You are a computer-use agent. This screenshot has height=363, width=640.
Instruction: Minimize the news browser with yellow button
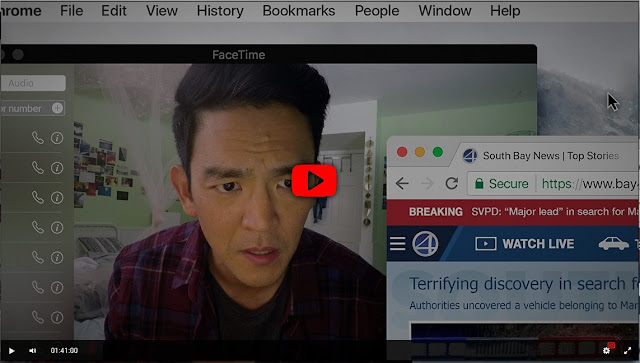420,152
